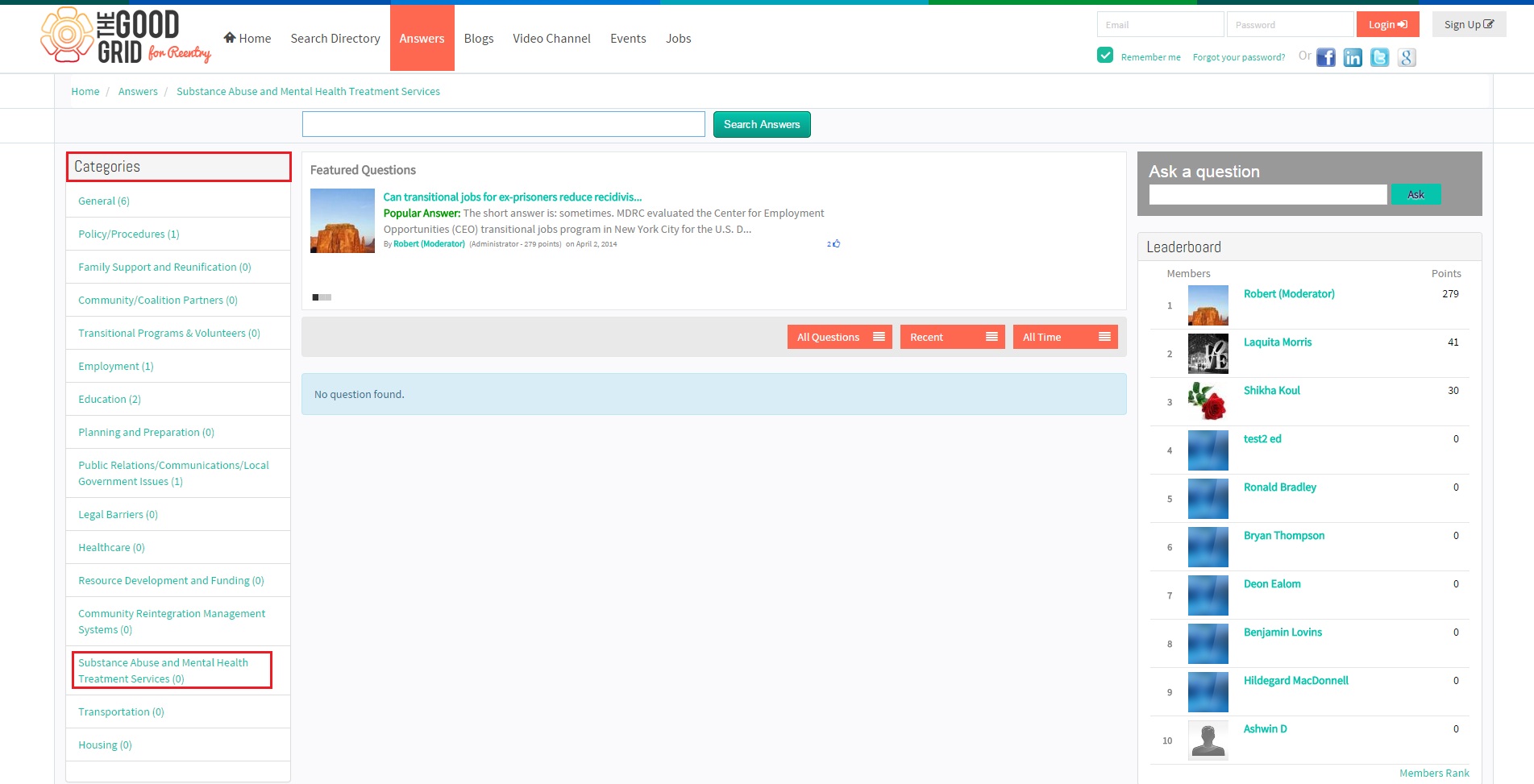The width and height of the screenshot is (1534, 784).
Task: Sign in with the Facebook icon
Action: click(x=1326, y=57)
